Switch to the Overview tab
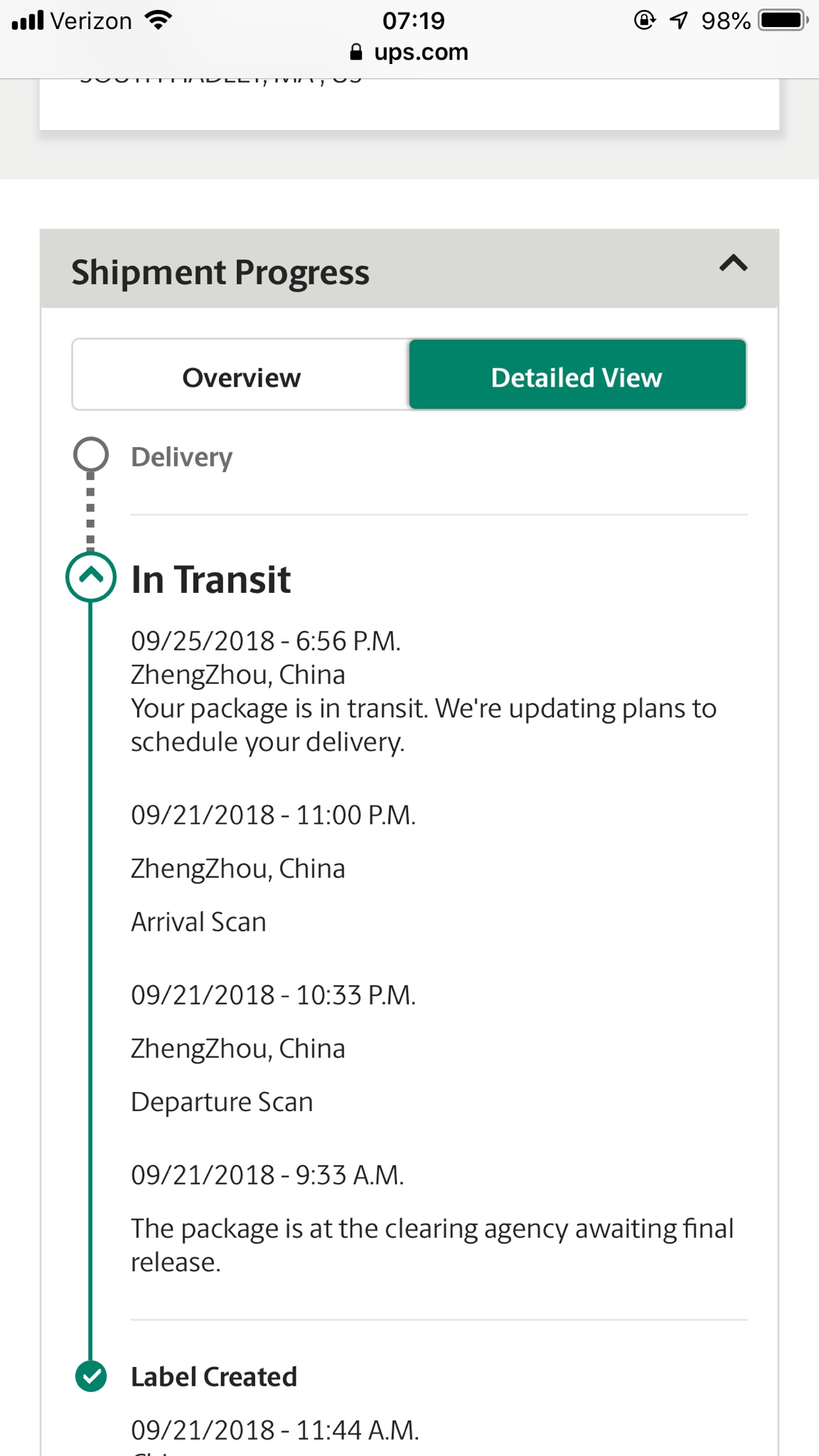819x1456 pixels. click(241, 375)
